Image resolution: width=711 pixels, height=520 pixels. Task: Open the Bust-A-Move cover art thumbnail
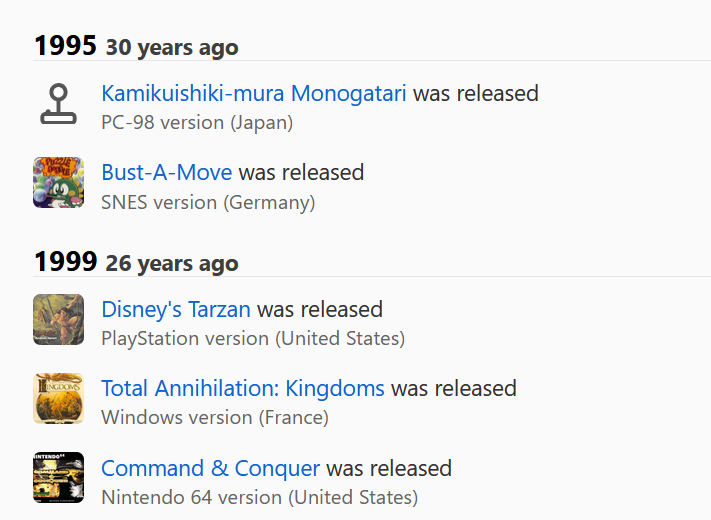pyautogui.click(x=58, y=183)
